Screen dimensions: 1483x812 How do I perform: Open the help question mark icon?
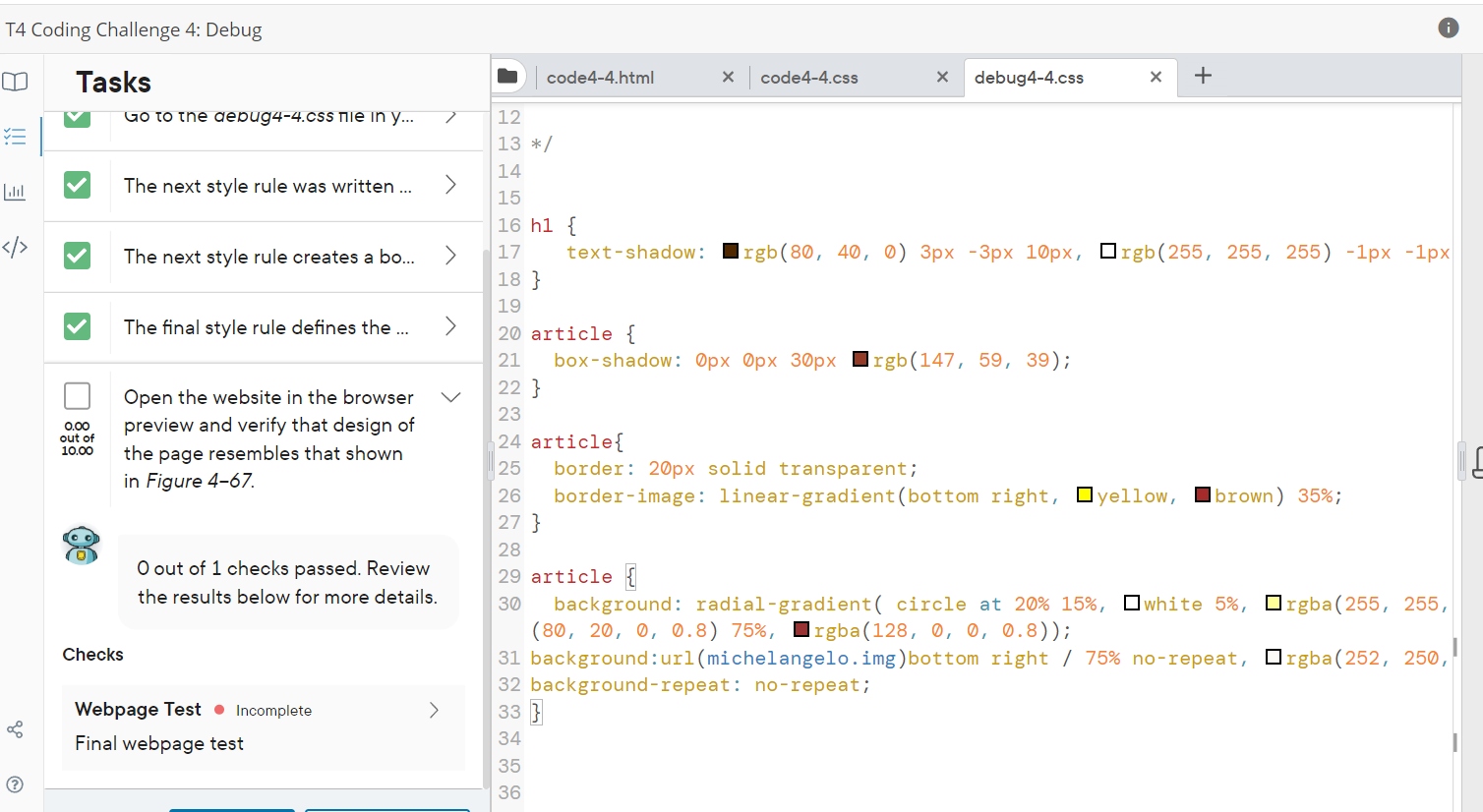point(16,784)
